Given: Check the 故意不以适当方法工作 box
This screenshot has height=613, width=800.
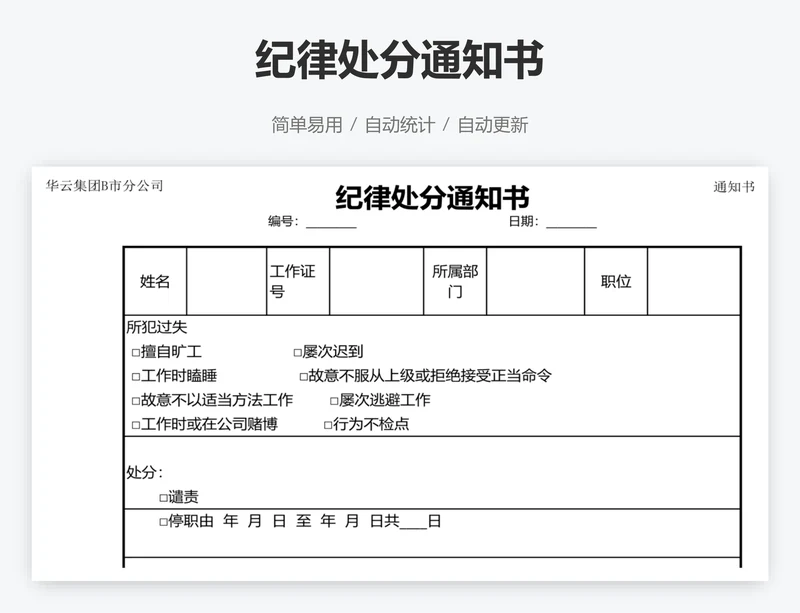Looking at the screenshot, I should [136, 401].
